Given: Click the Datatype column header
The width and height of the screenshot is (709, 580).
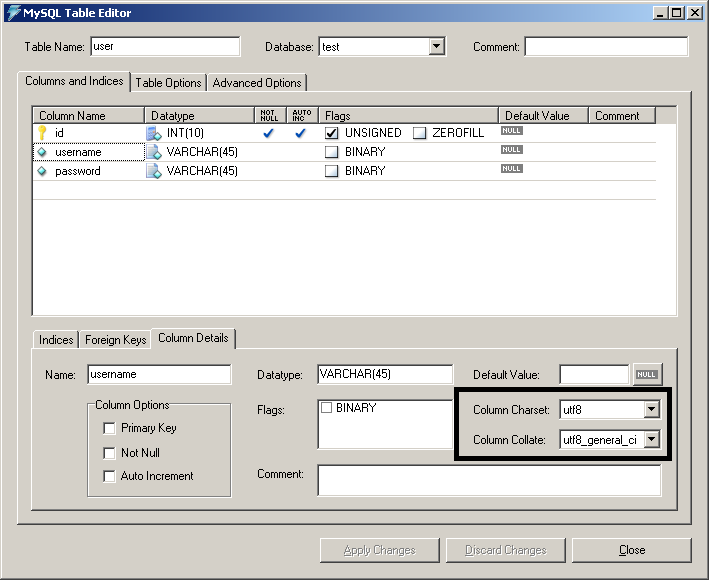Looking at the screenshot, I should coord(199,116).
